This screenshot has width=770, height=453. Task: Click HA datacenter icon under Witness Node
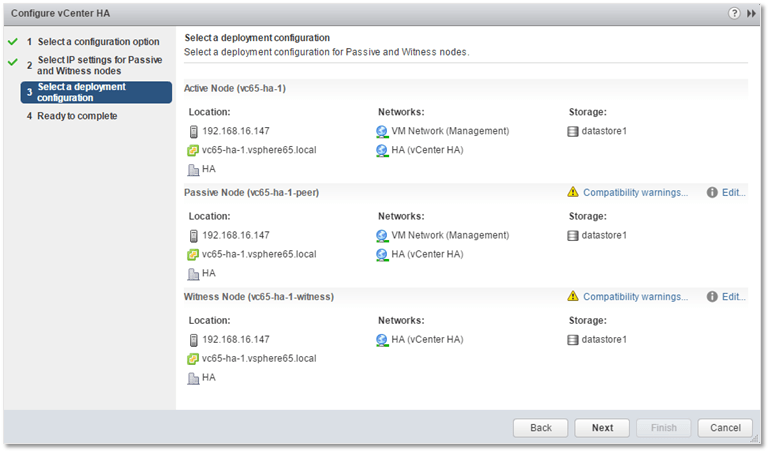193,378
